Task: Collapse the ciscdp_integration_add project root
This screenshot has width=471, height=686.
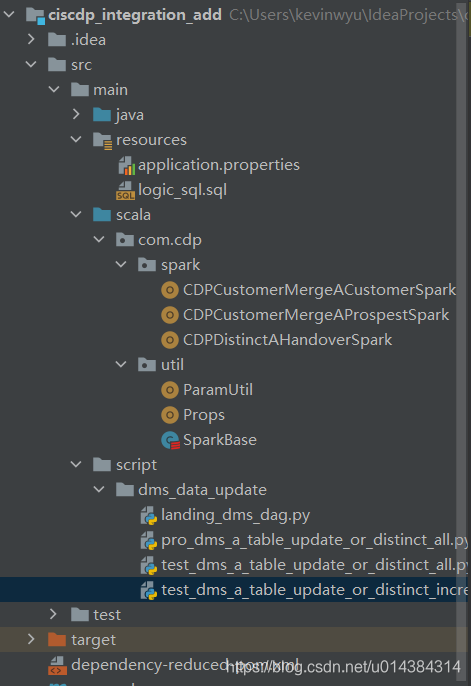Action: (x=9, y=15)
